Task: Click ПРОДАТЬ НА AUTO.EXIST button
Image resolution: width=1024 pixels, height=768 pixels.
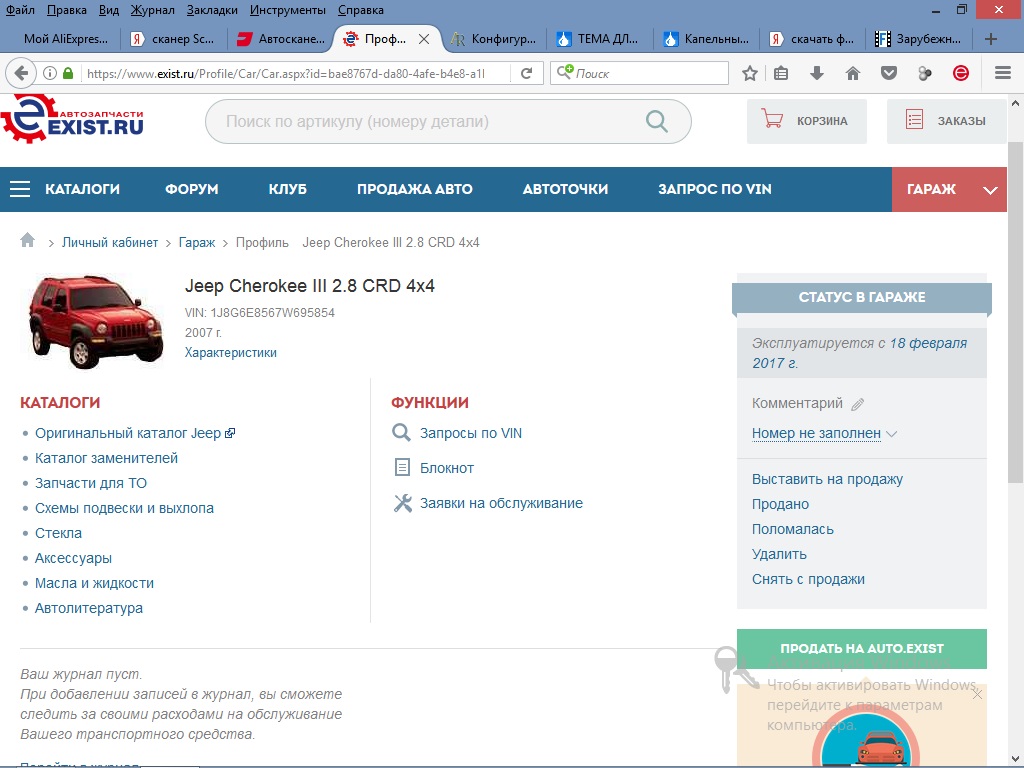Action: [861, 648]
